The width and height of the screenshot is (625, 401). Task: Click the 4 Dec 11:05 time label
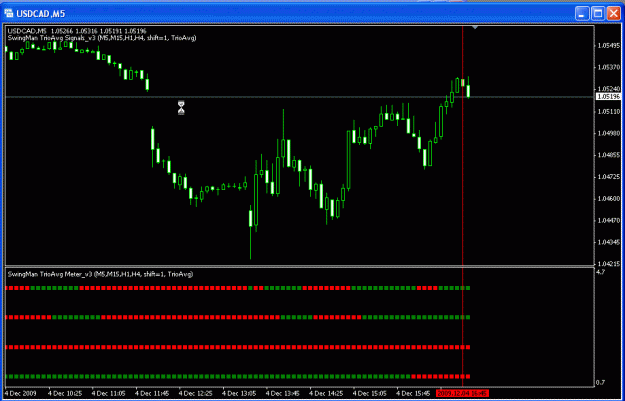(109, 393)
